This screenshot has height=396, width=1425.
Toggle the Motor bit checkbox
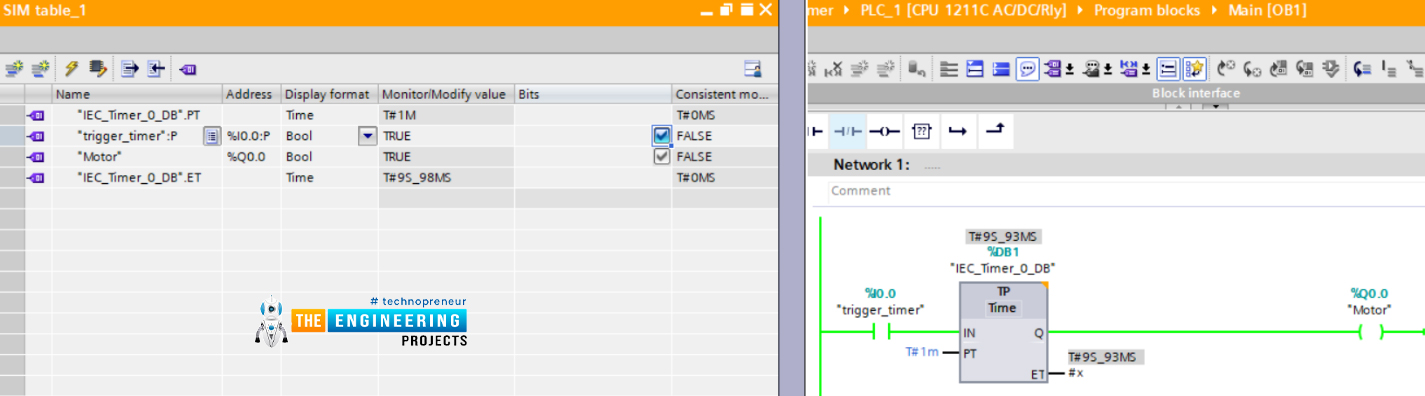(x=661, y=157)
